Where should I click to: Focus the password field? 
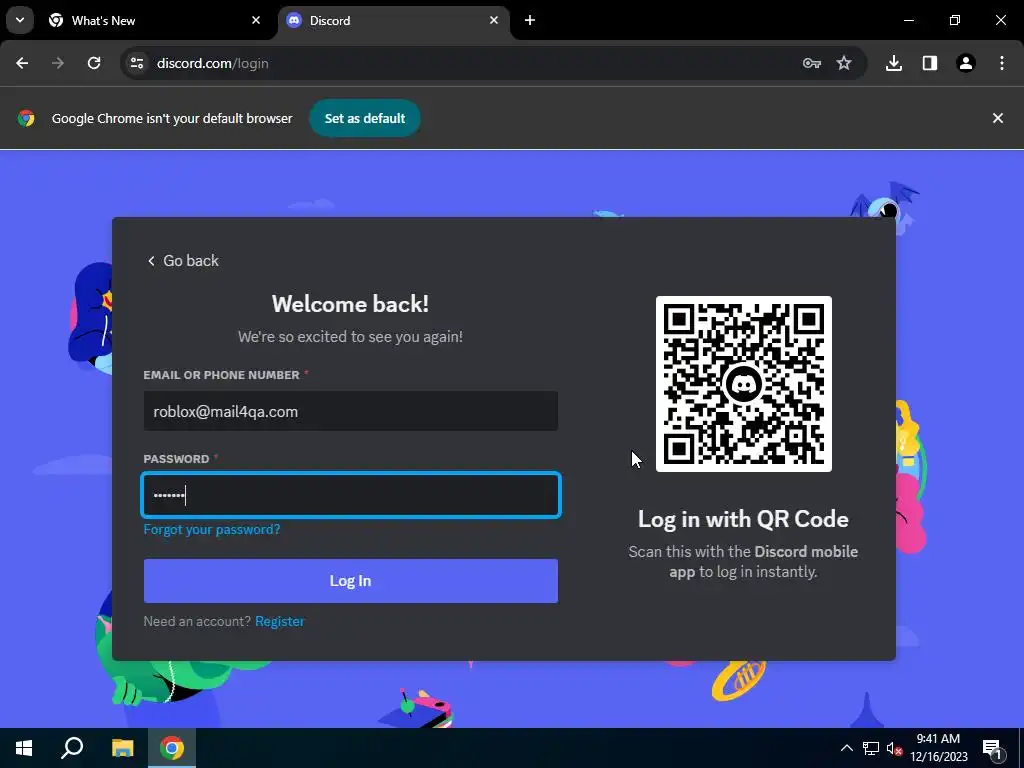[351, 495]
